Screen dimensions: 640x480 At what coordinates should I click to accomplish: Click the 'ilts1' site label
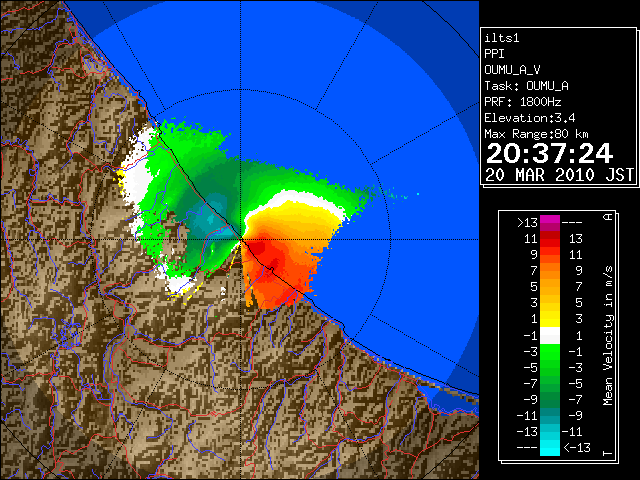coord(502,38)
